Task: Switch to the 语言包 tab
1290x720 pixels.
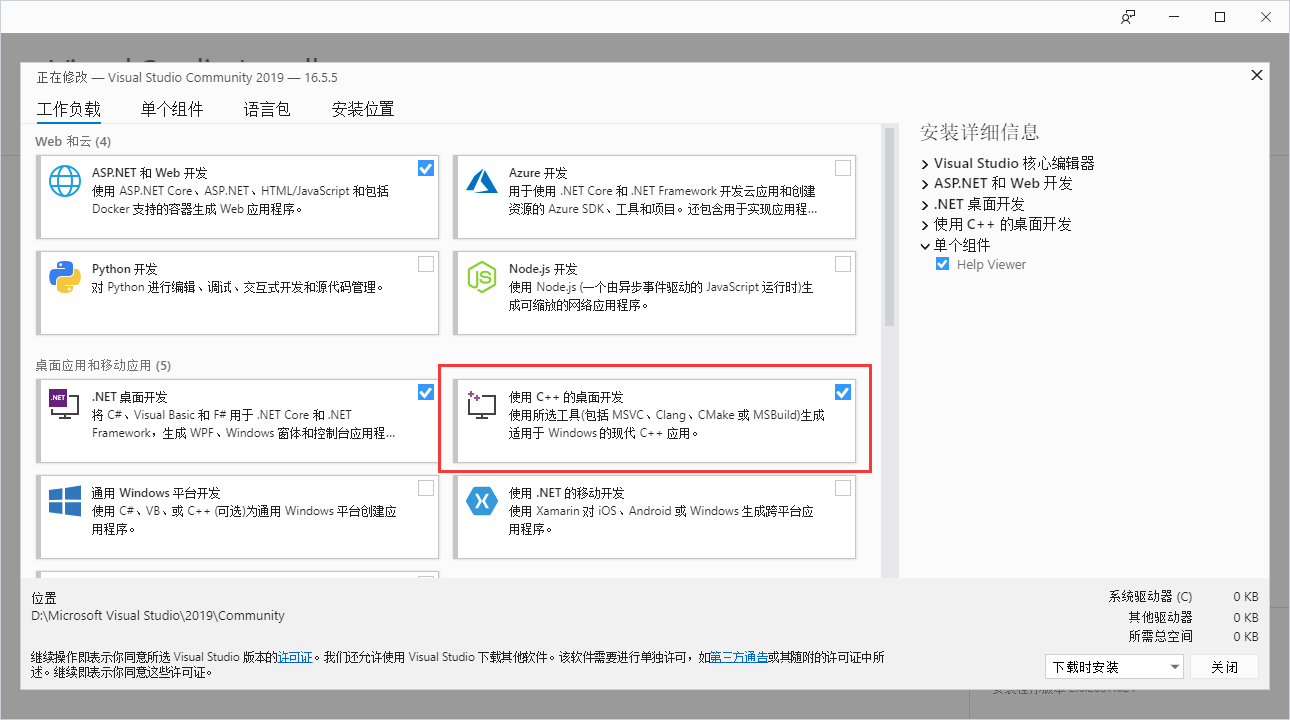Action: point(267,109)
